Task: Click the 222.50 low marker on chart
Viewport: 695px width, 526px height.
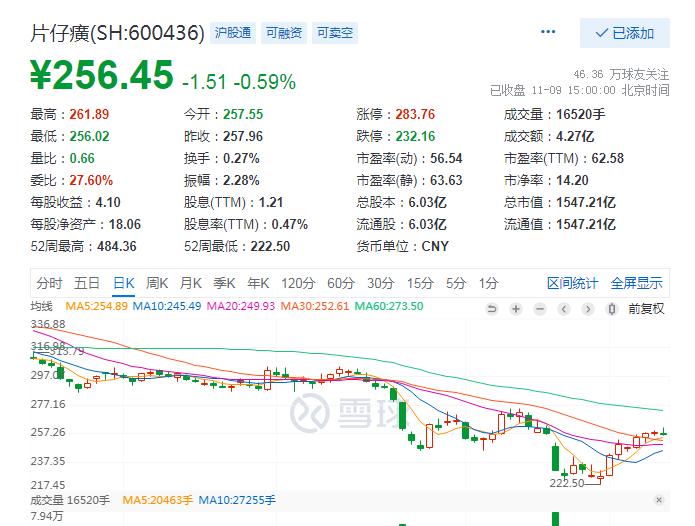Action: [x=567, y=483]
